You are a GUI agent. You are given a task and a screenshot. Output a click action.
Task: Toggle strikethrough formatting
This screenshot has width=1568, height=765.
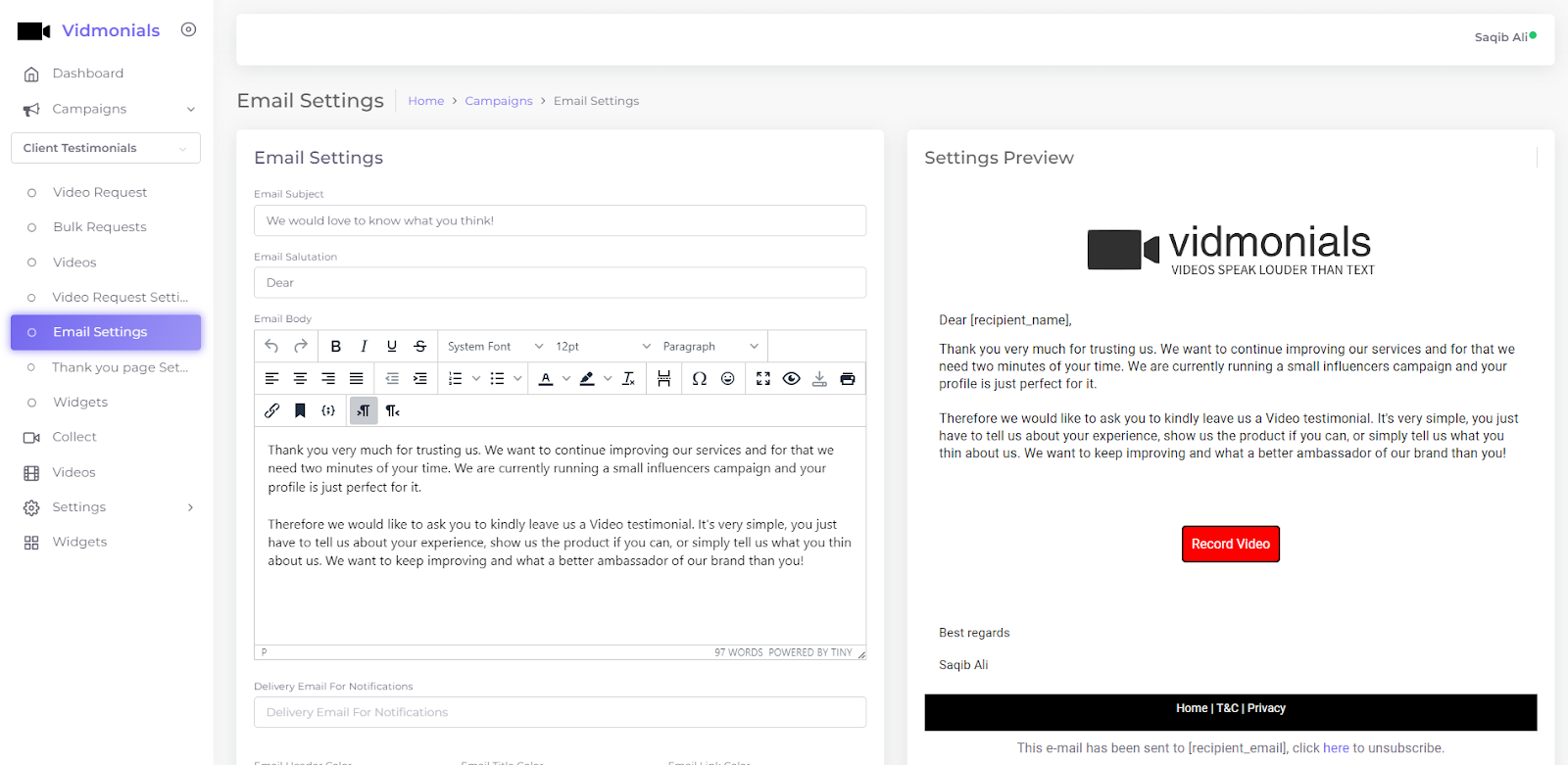pos(420,346)
